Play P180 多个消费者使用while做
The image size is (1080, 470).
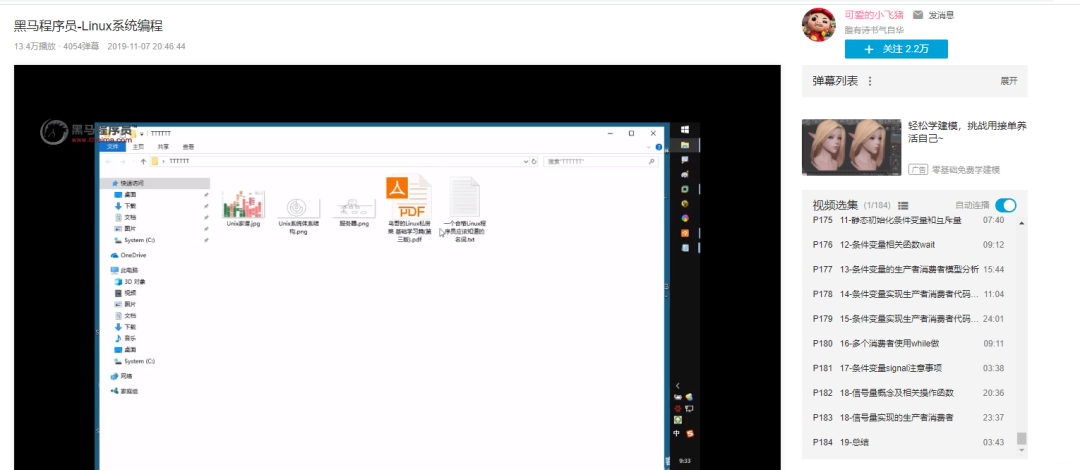pyautogui.click(x=908, y=343)
